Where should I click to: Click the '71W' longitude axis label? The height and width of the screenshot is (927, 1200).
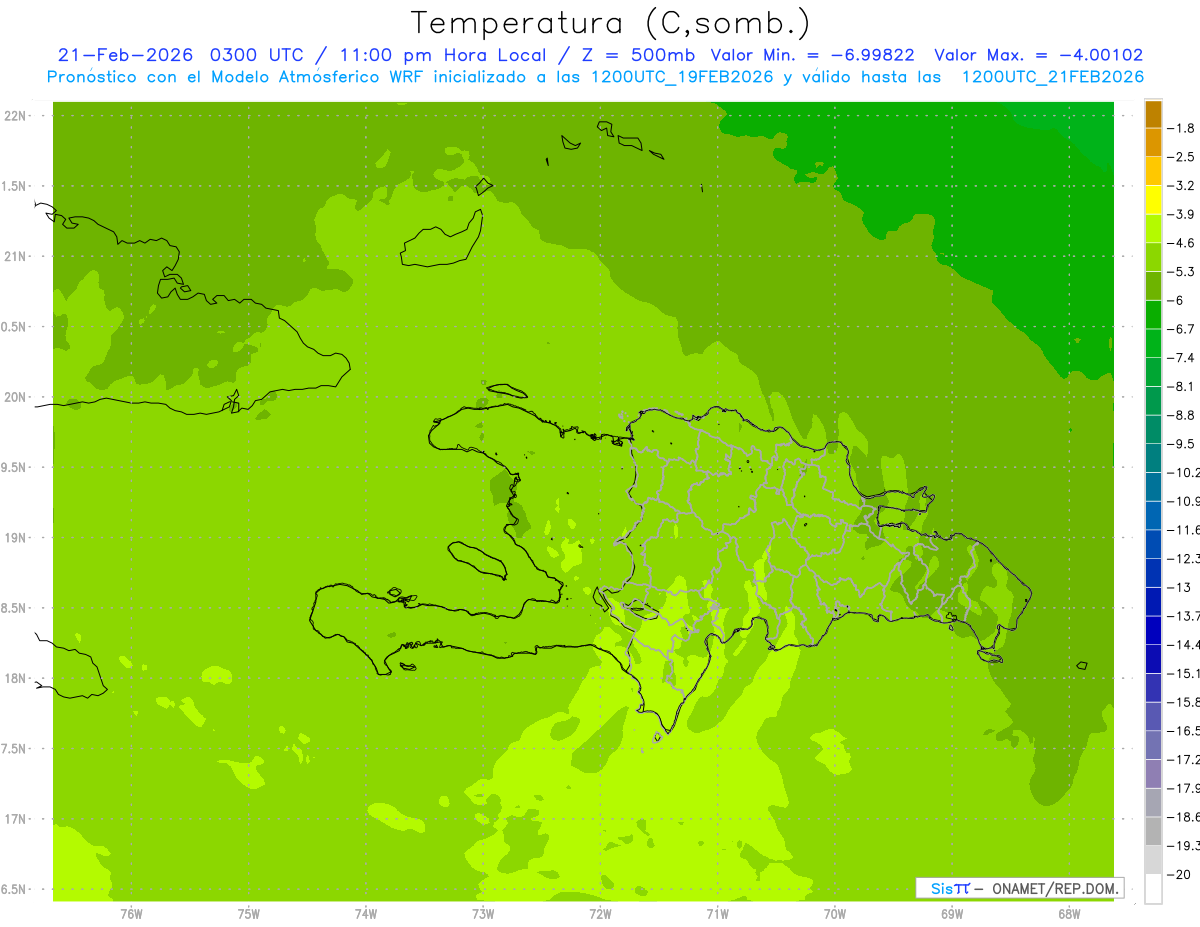pyautogui.click(x=717, y=912)
